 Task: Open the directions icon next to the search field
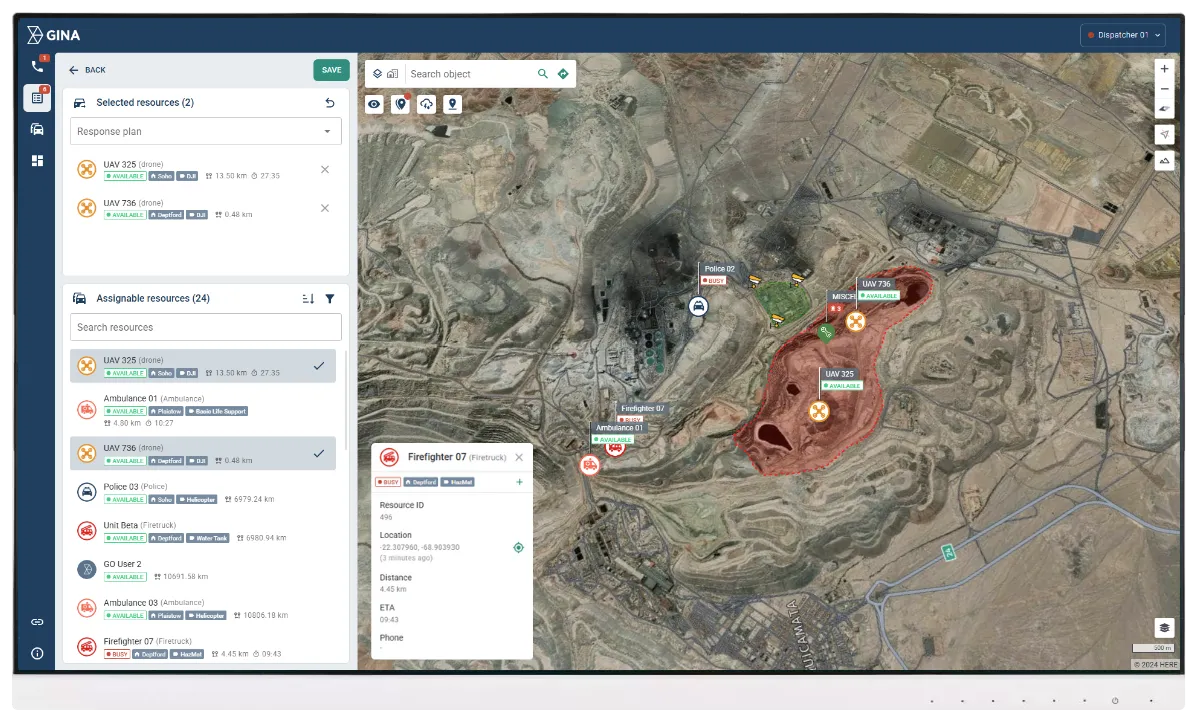(562, 73)
